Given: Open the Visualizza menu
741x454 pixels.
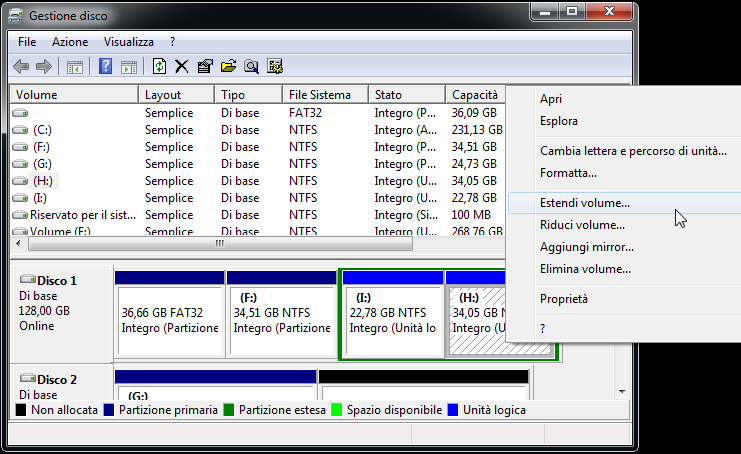Looking at the screenshot, I should pyautogui.click(x=129, y=42).
